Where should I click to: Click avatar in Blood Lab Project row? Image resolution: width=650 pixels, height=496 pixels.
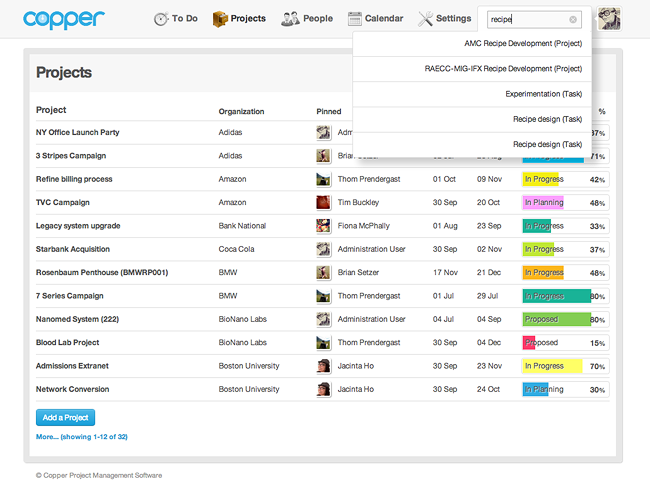[323, 343]
